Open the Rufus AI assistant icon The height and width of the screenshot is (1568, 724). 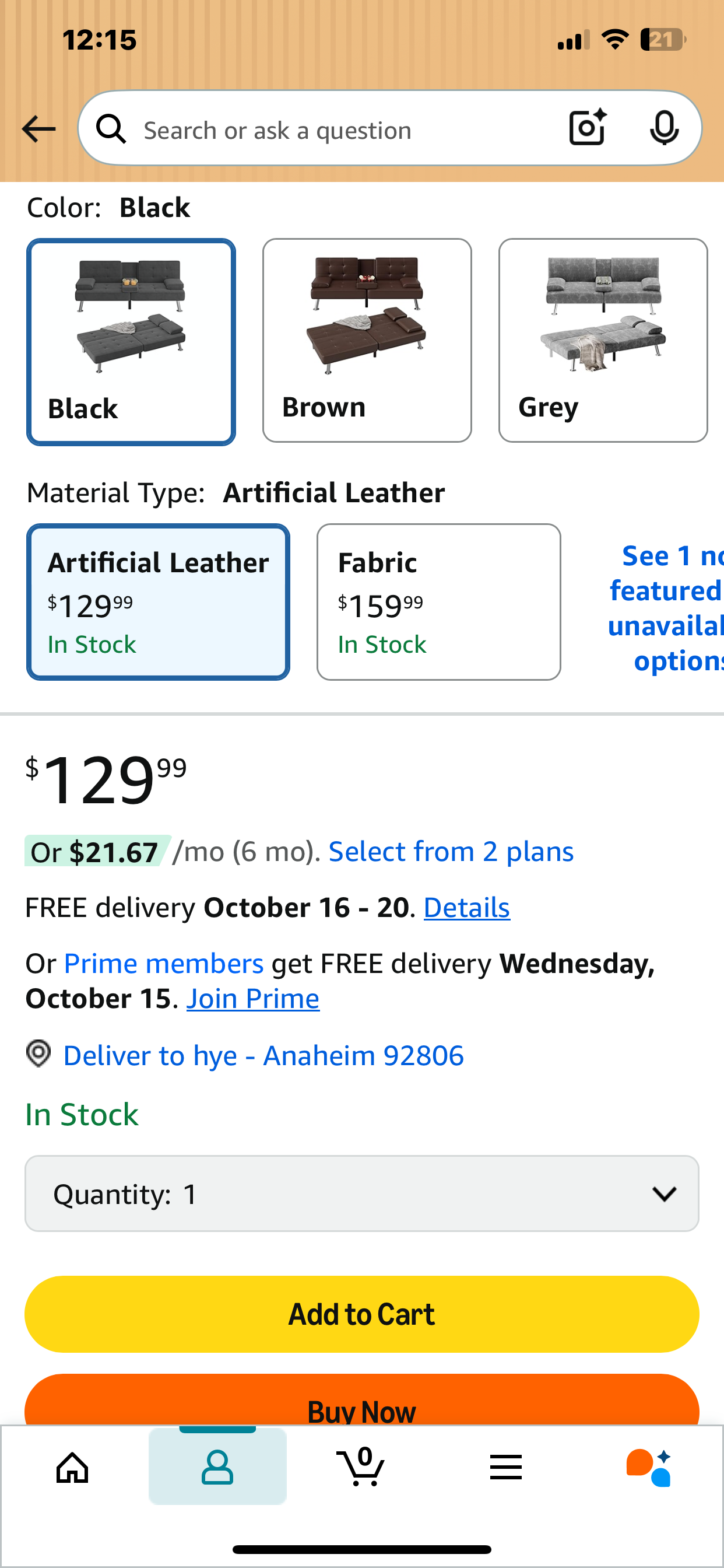click(649, 1468)
